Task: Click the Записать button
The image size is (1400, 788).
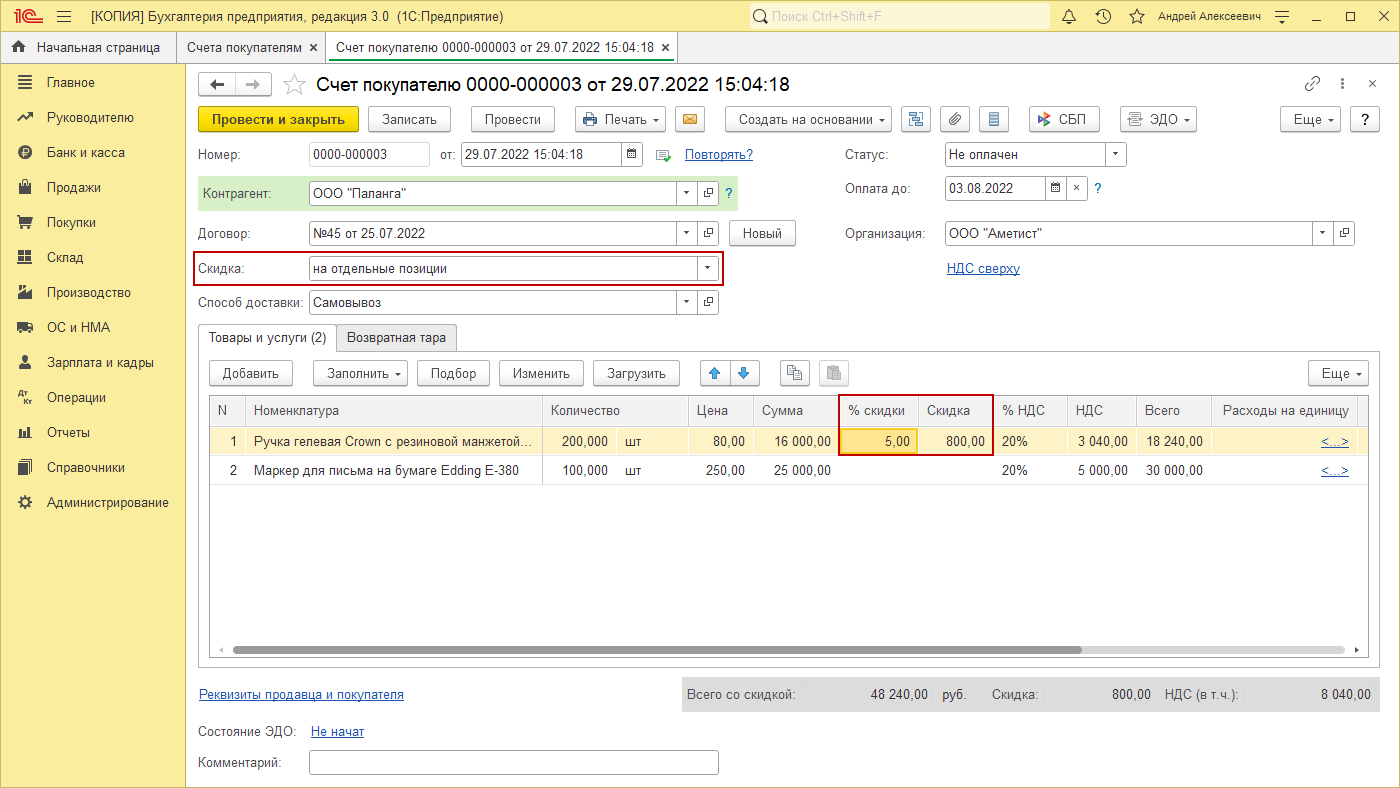Action: pyautogui.click(x=410, y=119)
